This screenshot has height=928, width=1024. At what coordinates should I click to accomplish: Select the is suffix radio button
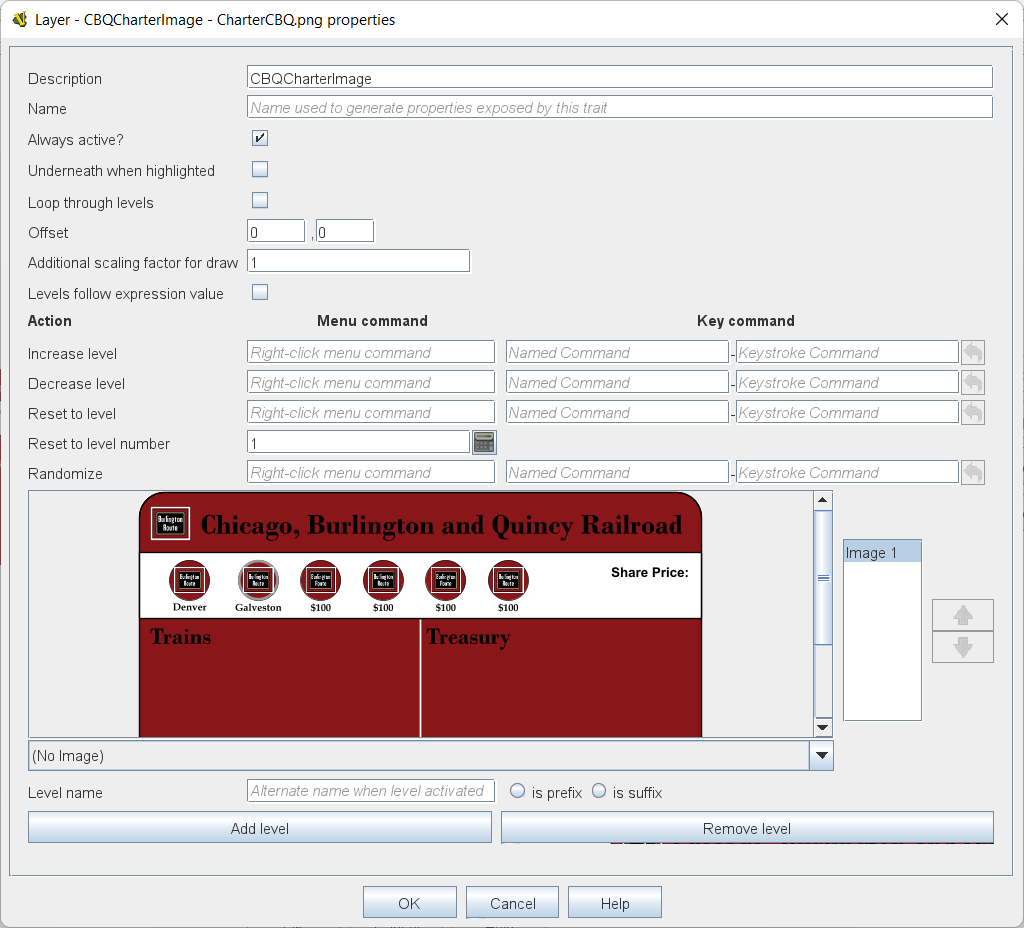[x=599, y=791]
